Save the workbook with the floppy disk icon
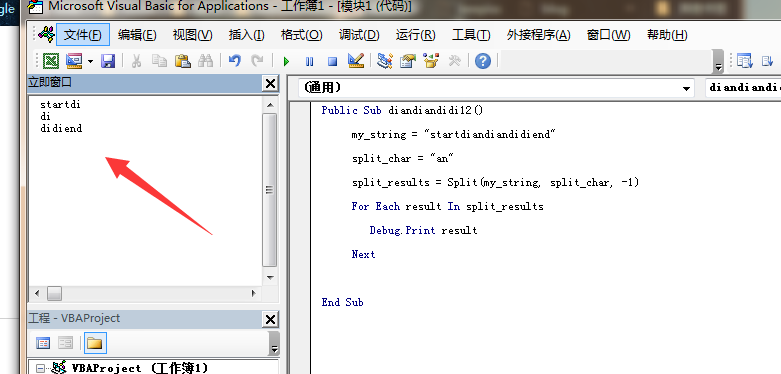Image resolution: width=781 pixels, height=374 pixels. point(108,61)
